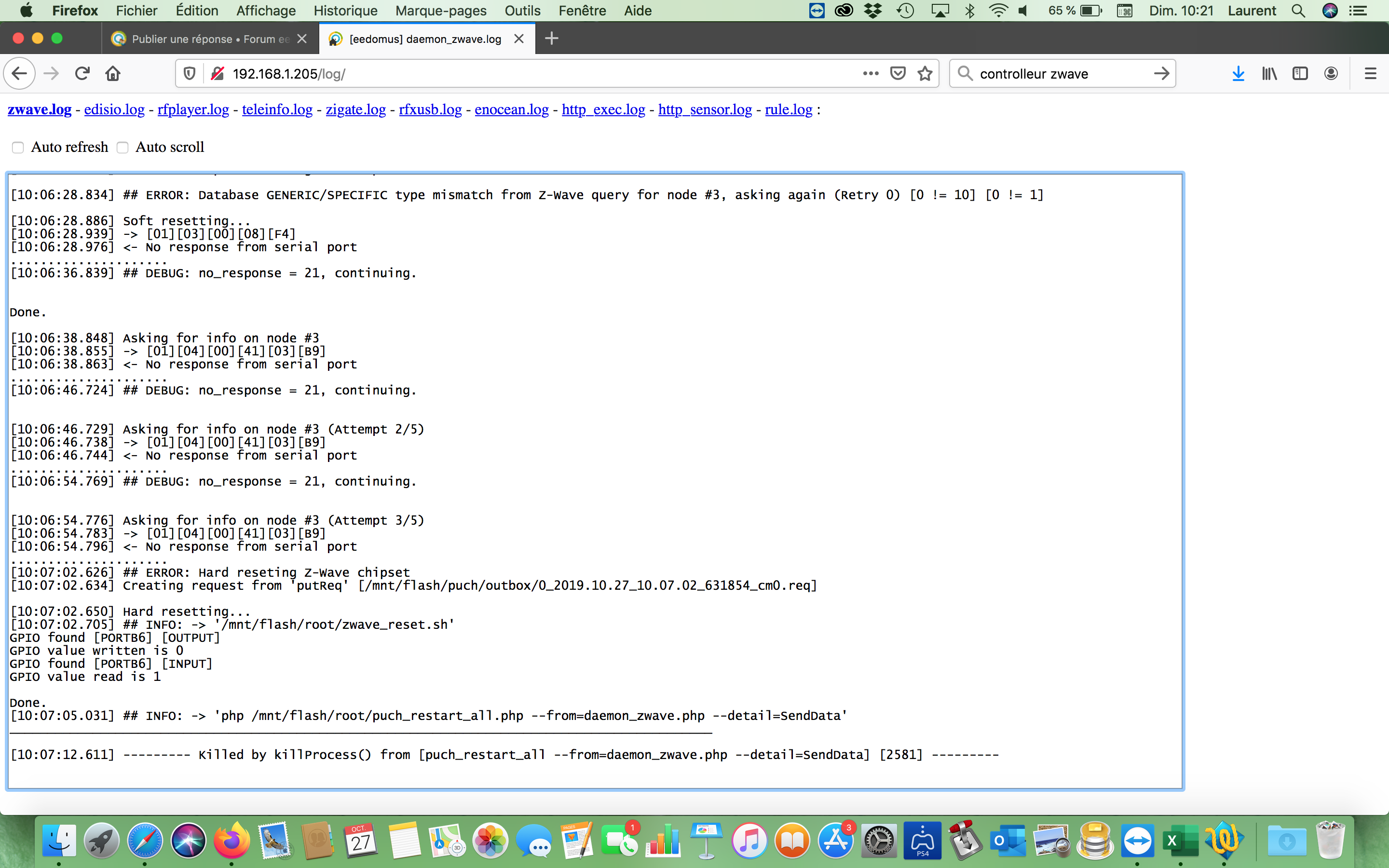Click the back navigation arrow

pyautogui.click(x=19, y=73)
